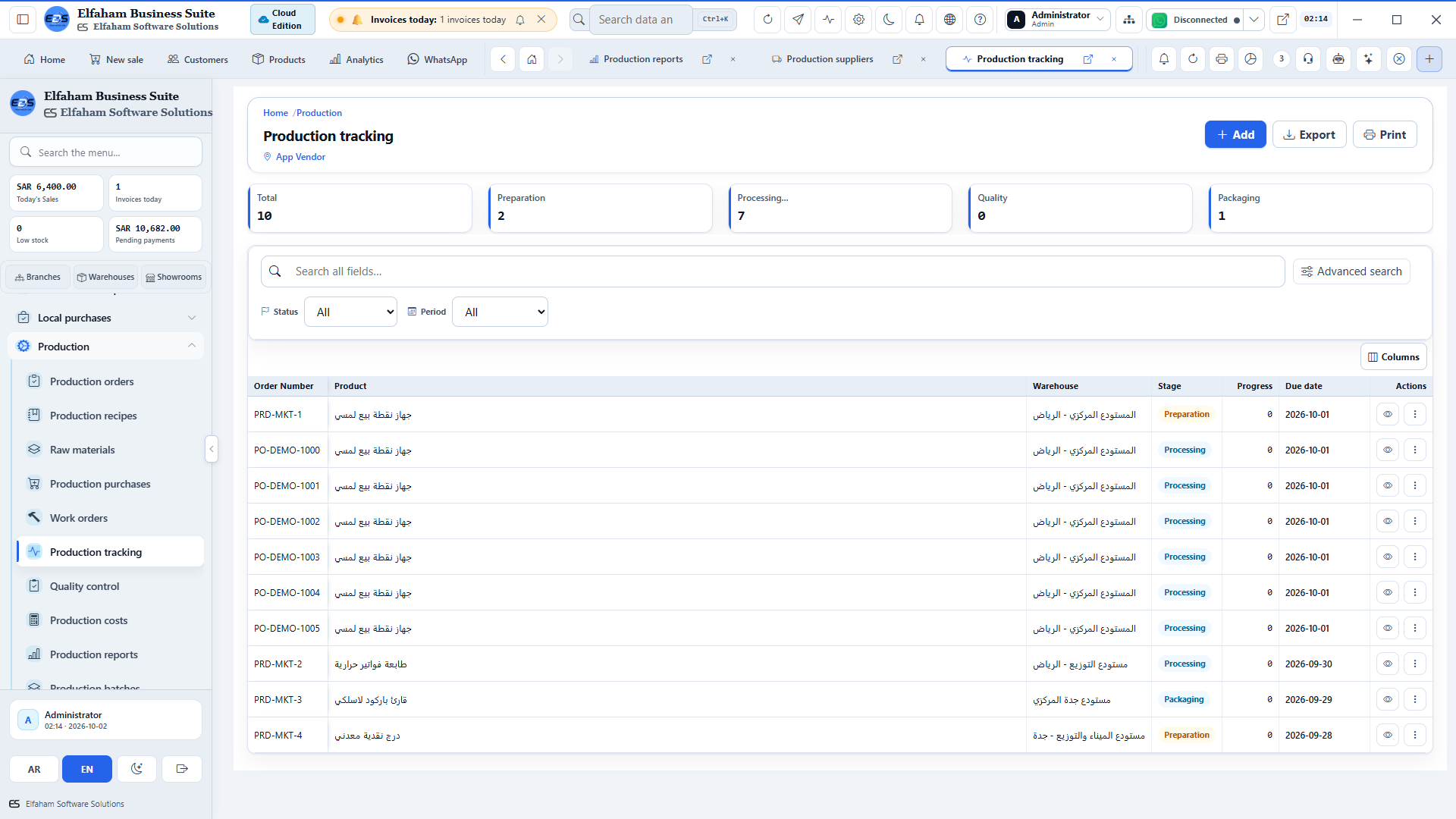The image size is (1456, 819).
Task: Open Administrator account dropdown
Action: coord(1057,20)
